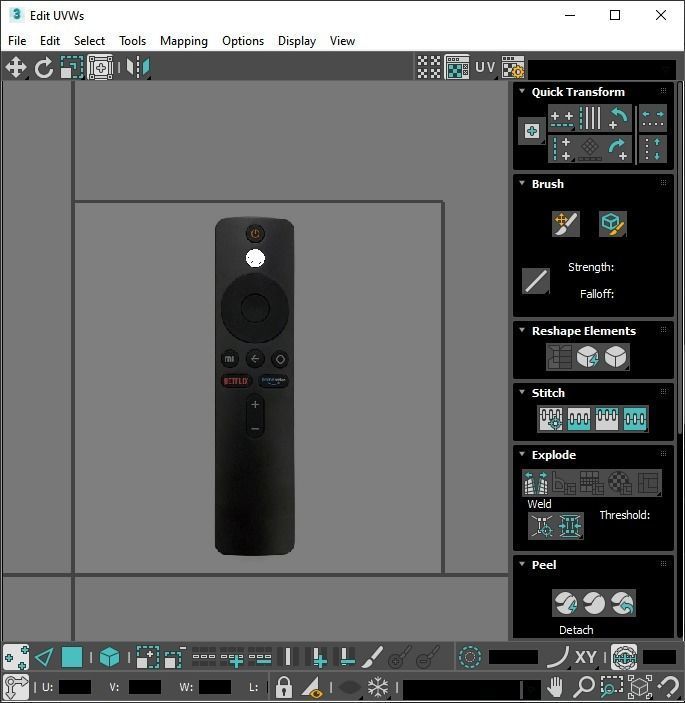The height and width of the screenshot is (703, 685).
Task: Click Straighten Selection in Reshape Elements
Action: [559, 357]
